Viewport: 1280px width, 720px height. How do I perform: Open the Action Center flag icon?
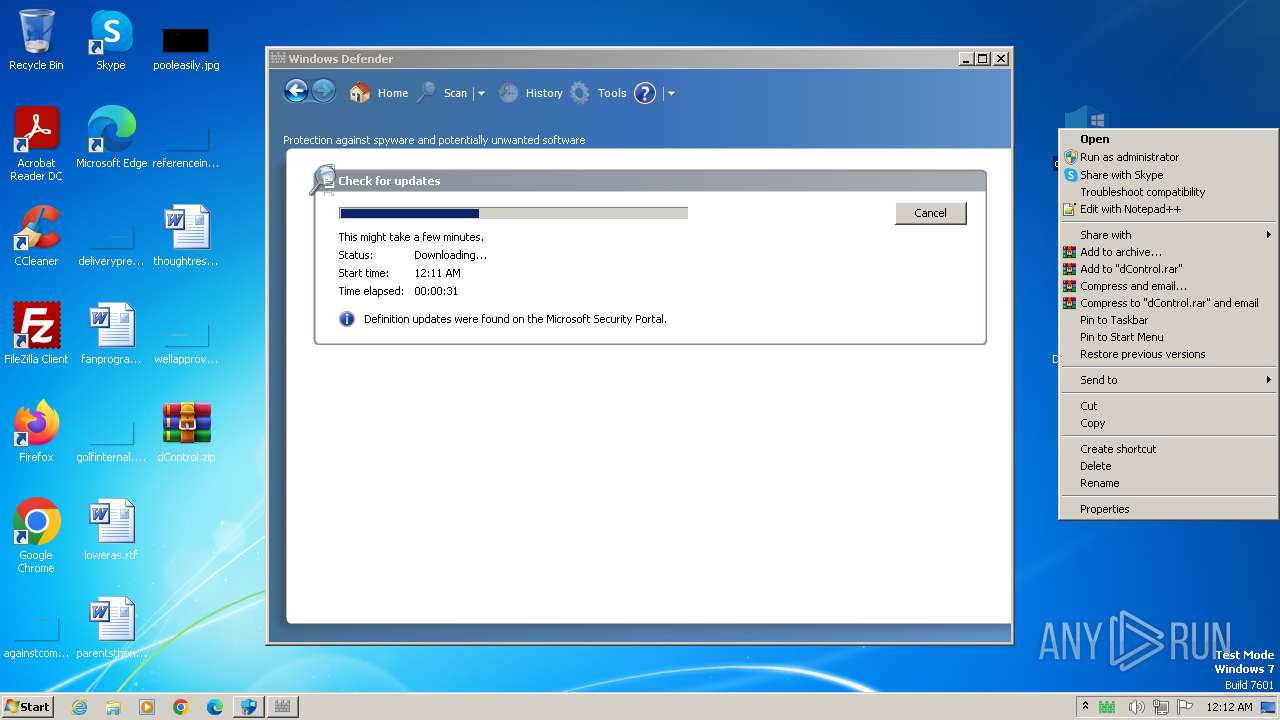[x=1185, y=707]
